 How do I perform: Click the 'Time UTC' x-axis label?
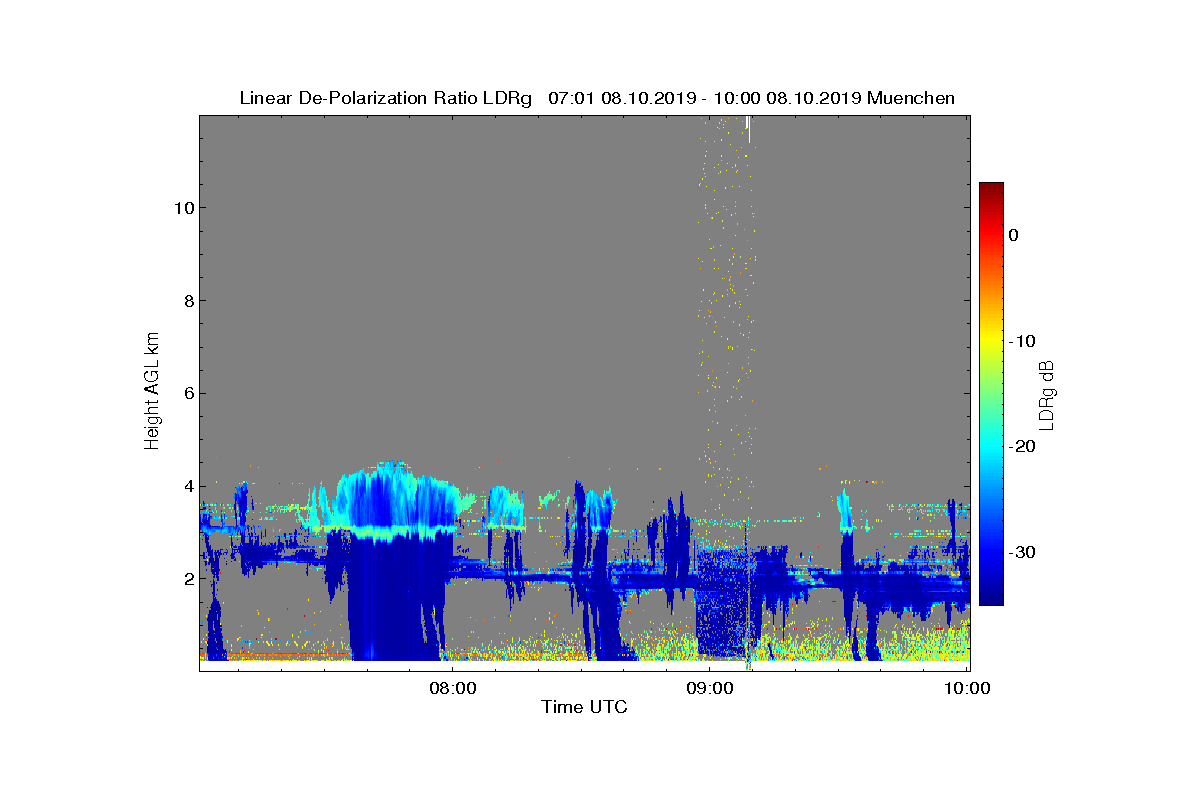(x=584, y=707)
